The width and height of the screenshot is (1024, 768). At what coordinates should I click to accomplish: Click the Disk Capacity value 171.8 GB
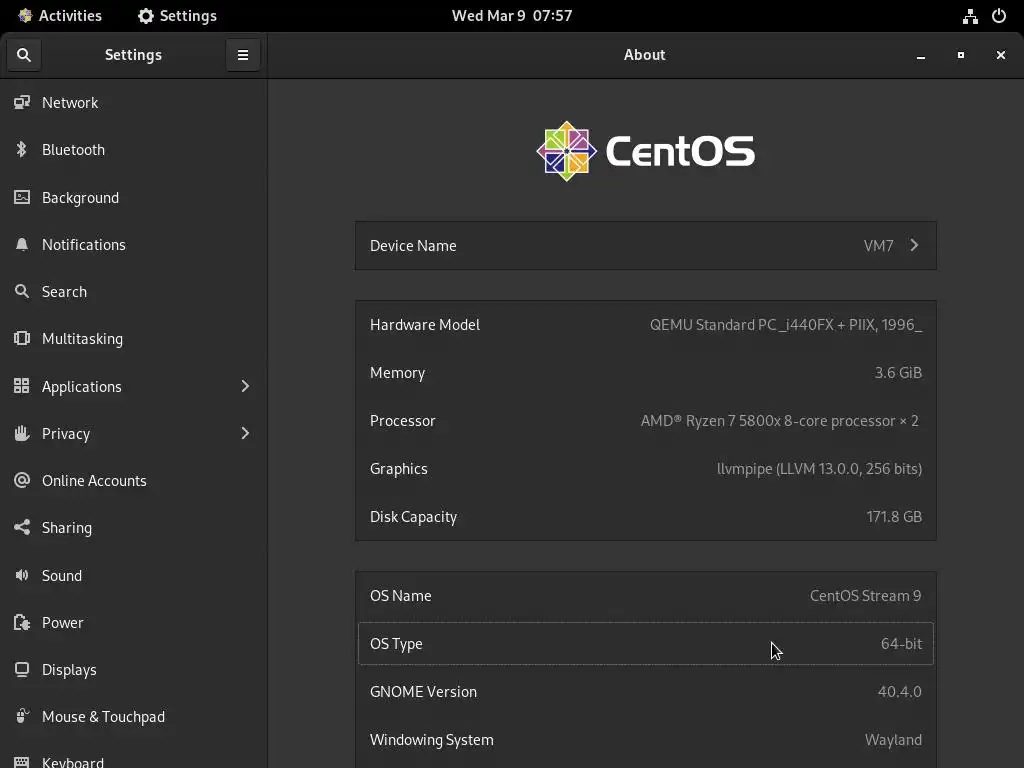[894, 517]
